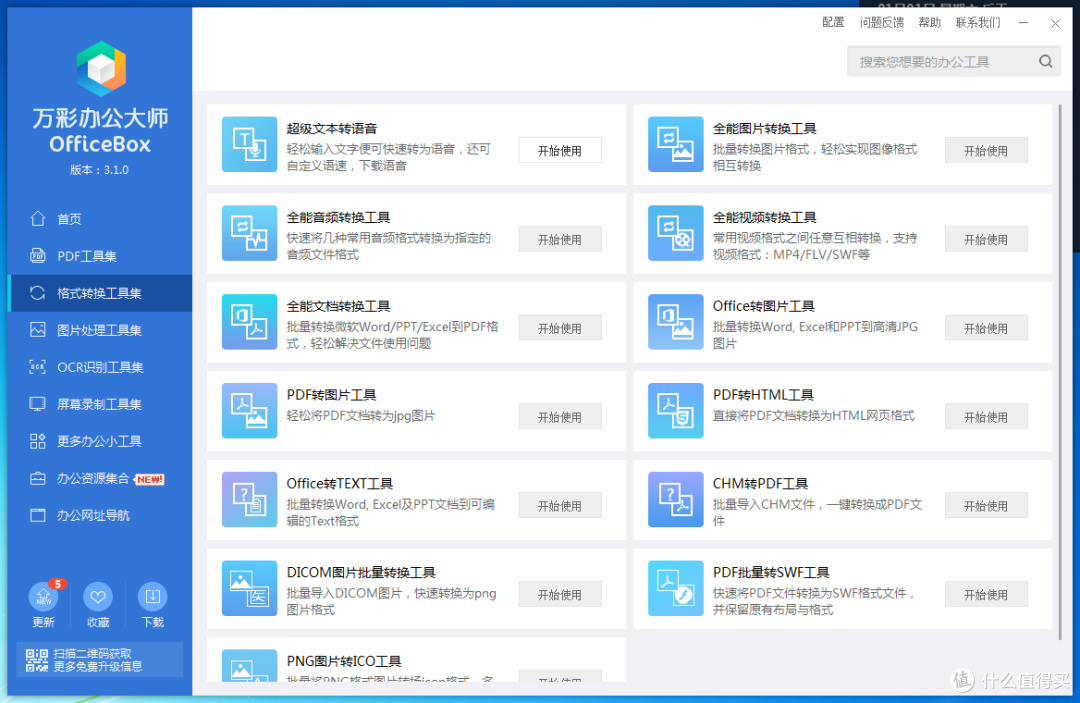1080x703 pixels.
Task: Open the OCR识别工具集 category
Action: click(x=99, y=367)
